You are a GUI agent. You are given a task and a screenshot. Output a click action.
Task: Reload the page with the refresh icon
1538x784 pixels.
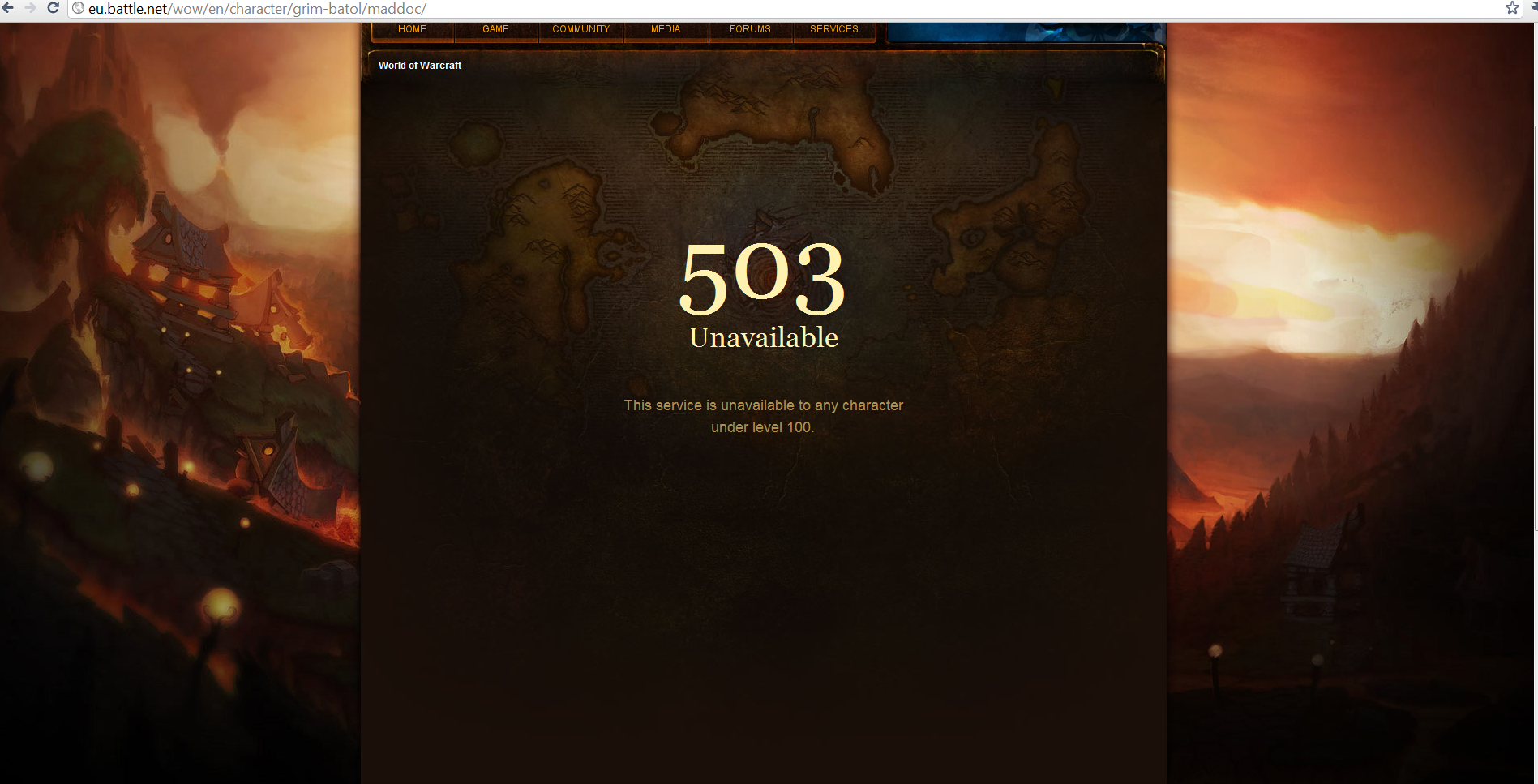point(54,8)
